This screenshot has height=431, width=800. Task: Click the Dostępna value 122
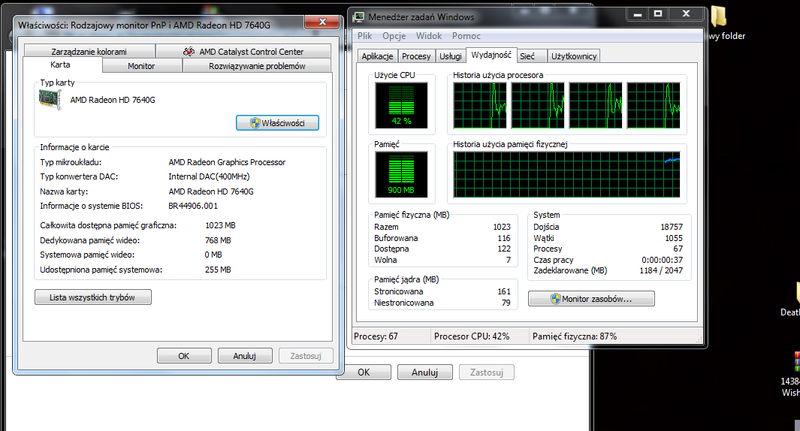504,249
